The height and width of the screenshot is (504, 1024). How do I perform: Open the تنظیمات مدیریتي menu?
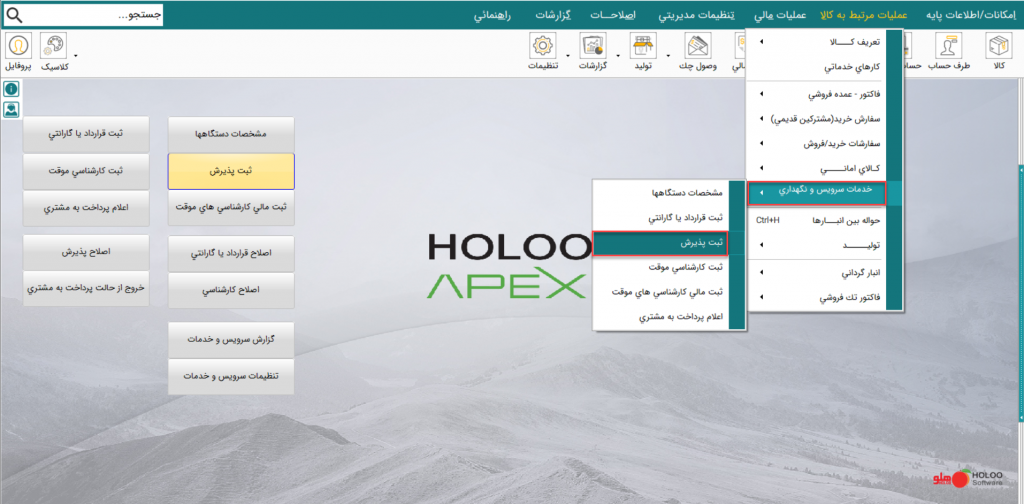[696, 14]
